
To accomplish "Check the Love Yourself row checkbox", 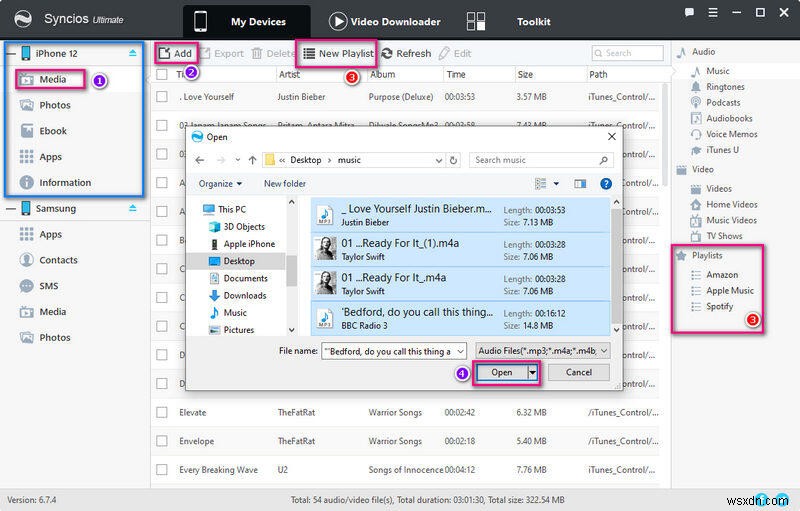I will (x=162, y=96).
